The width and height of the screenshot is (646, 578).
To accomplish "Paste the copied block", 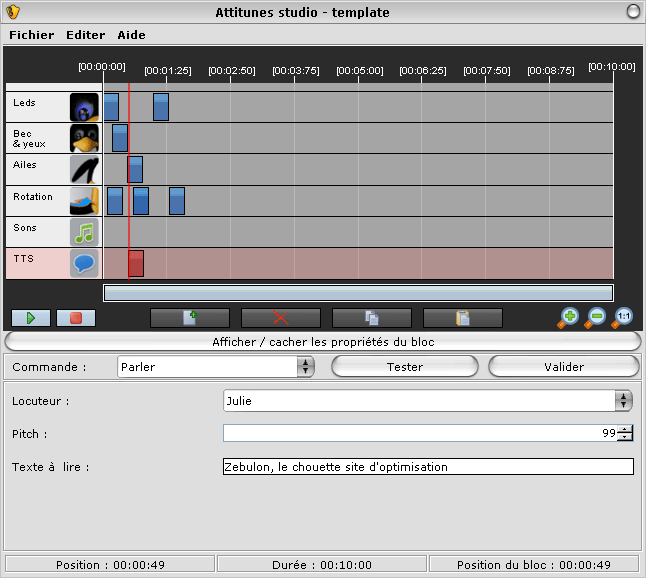I will 463,318.
